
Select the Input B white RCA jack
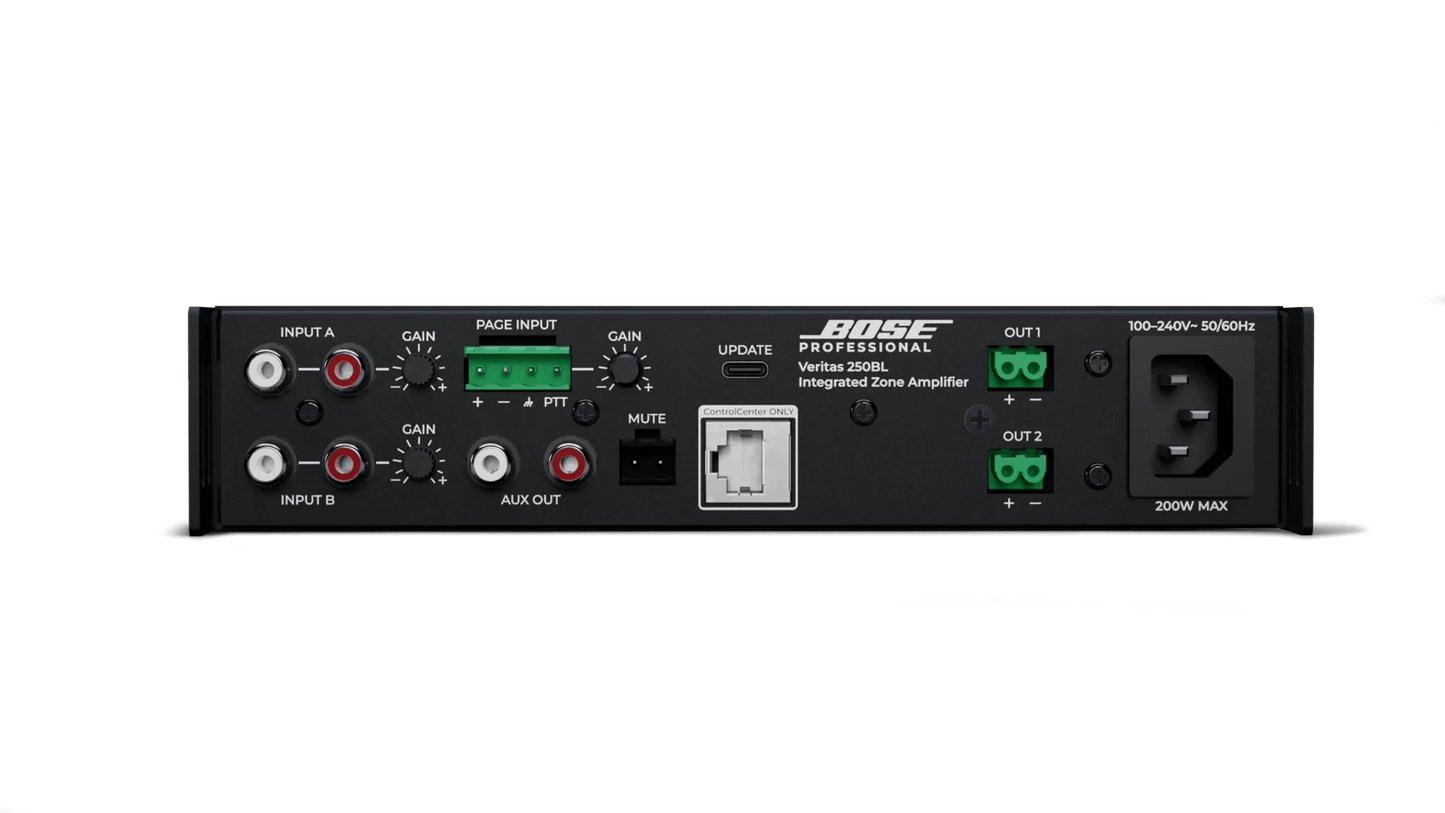[x=265, y=461]
